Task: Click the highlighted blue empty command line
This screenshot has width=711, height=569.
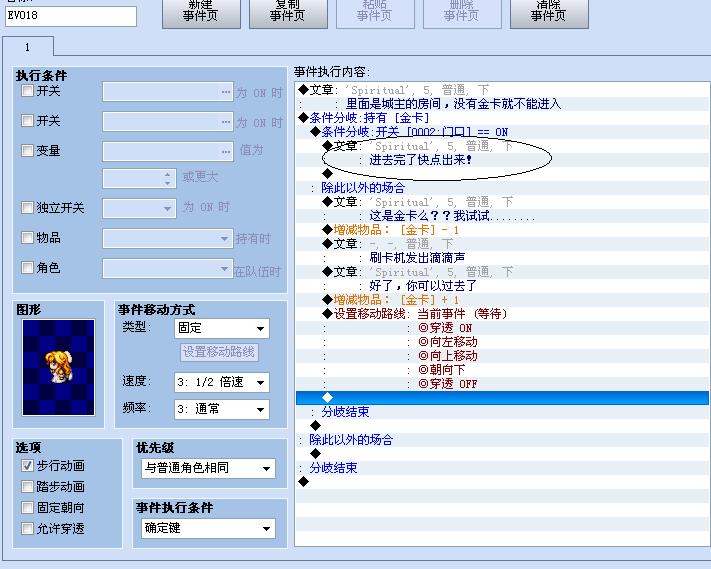Action: 502,398
